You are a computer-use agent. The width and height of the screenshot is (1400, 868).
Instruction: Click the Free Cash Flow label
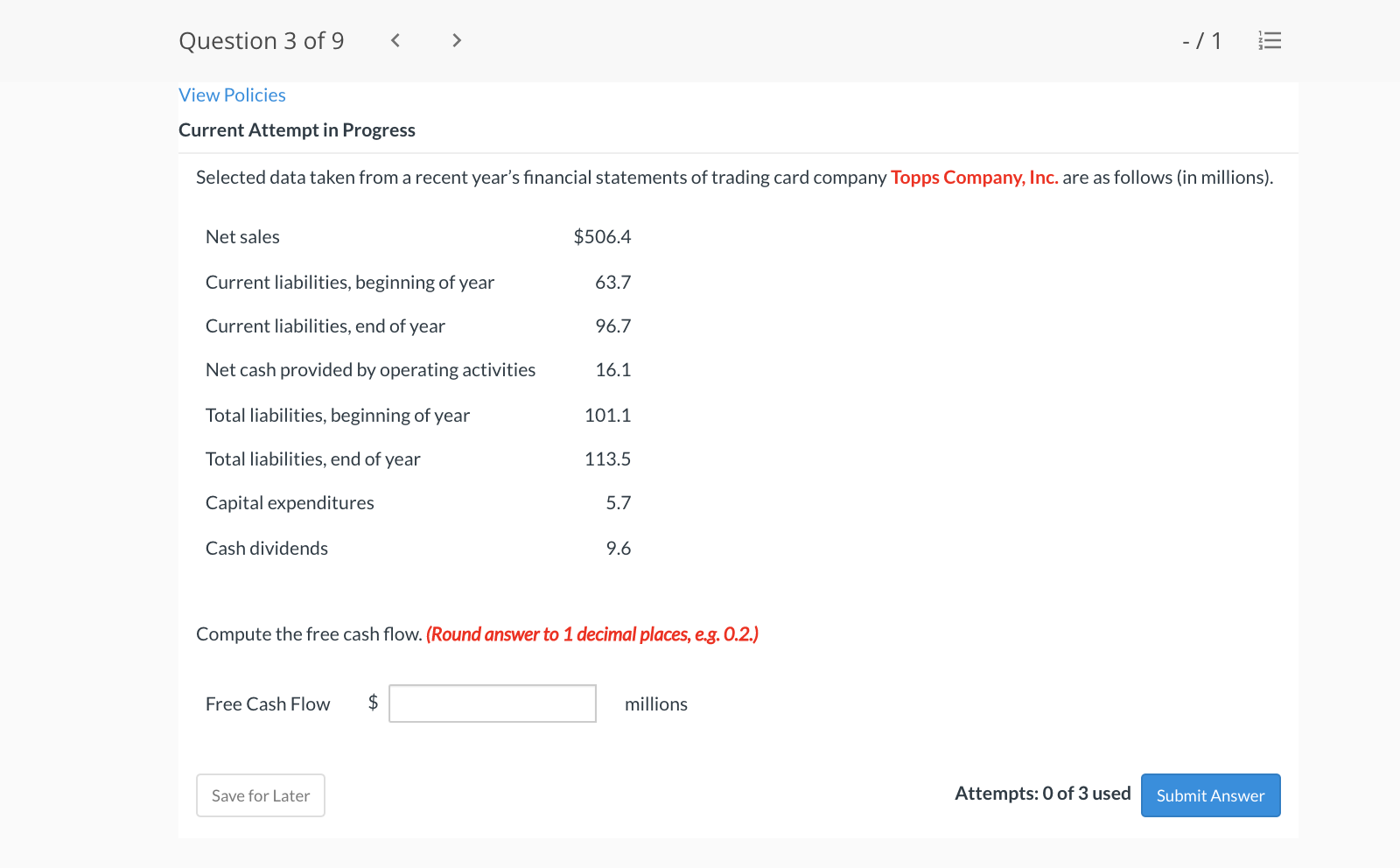(x=268, y=703)
